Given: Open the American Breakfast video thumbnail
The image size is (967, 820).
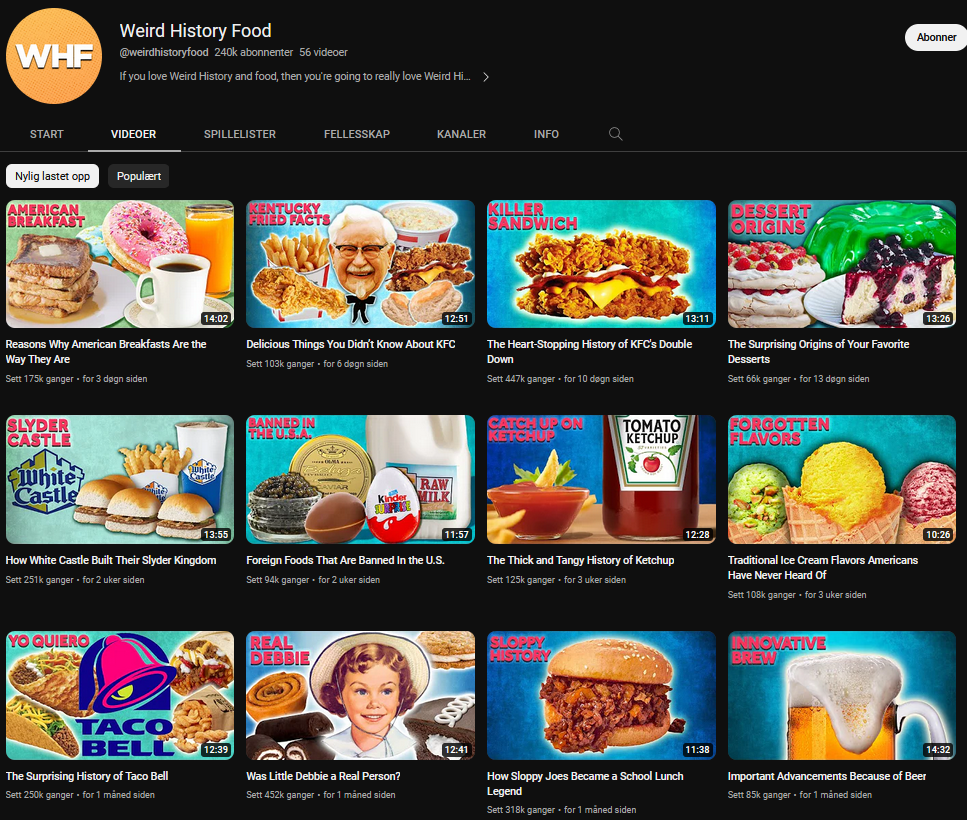Looking at the screenshot, I should pyautogui.click(x=120, y=264).
